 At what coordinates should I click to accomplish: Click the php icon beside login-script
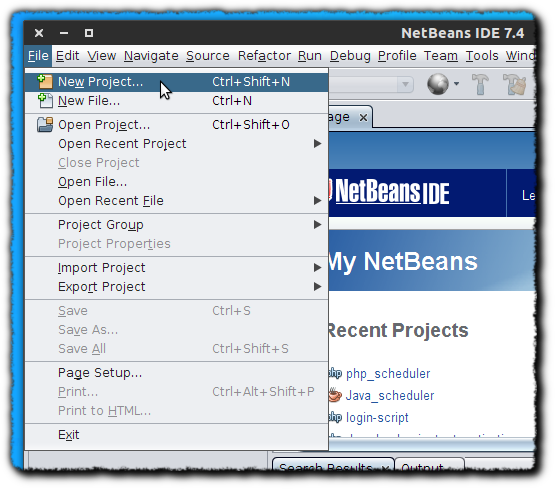pyautogui.click(x=335, y=417)
